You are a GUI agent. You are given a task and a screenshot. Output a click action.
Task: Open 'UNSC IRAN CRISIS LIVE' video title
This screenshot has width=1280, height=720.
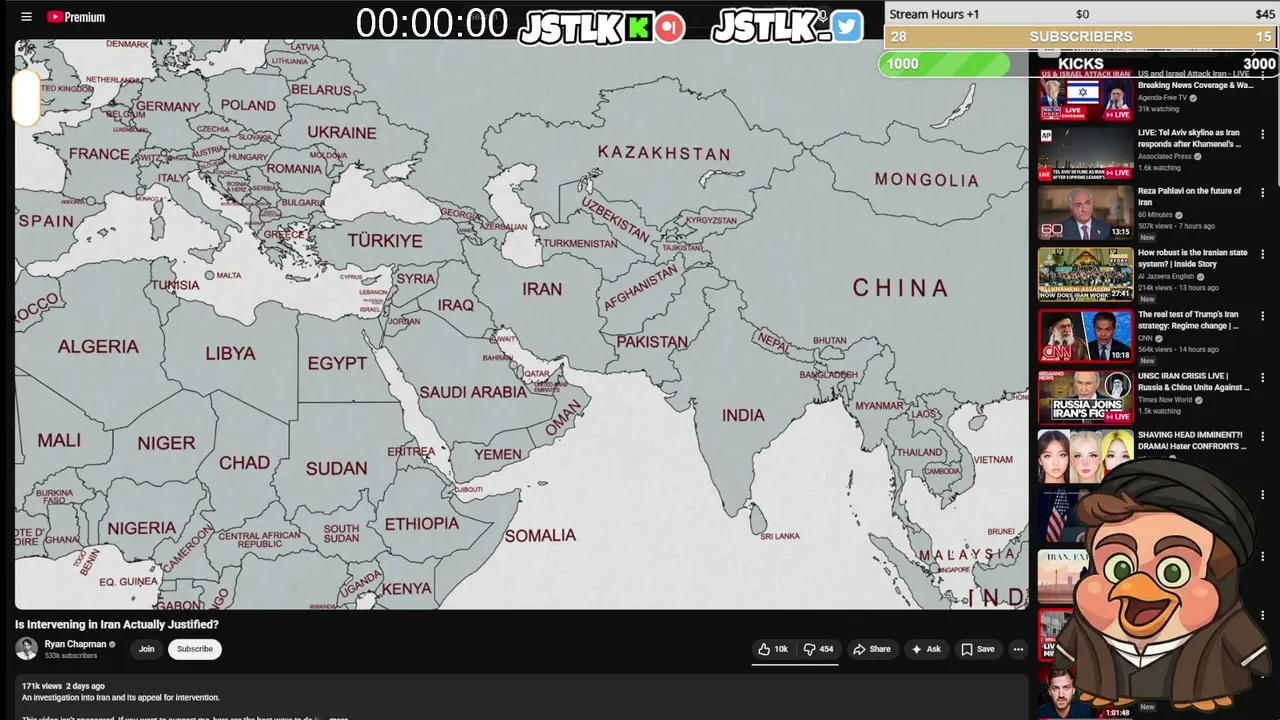[x=1194, y=382]
